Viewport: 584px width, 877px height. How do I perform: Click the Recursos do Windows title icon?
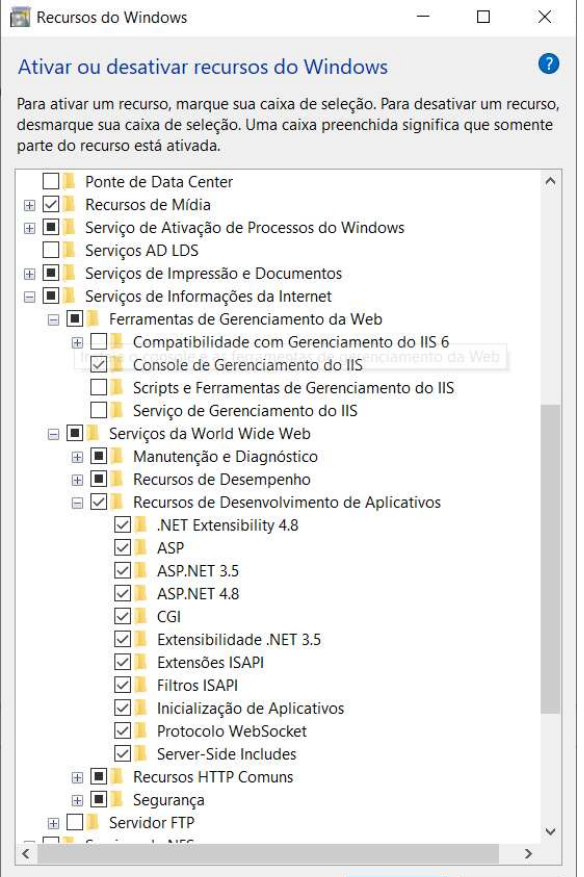[x=20, y=17]
